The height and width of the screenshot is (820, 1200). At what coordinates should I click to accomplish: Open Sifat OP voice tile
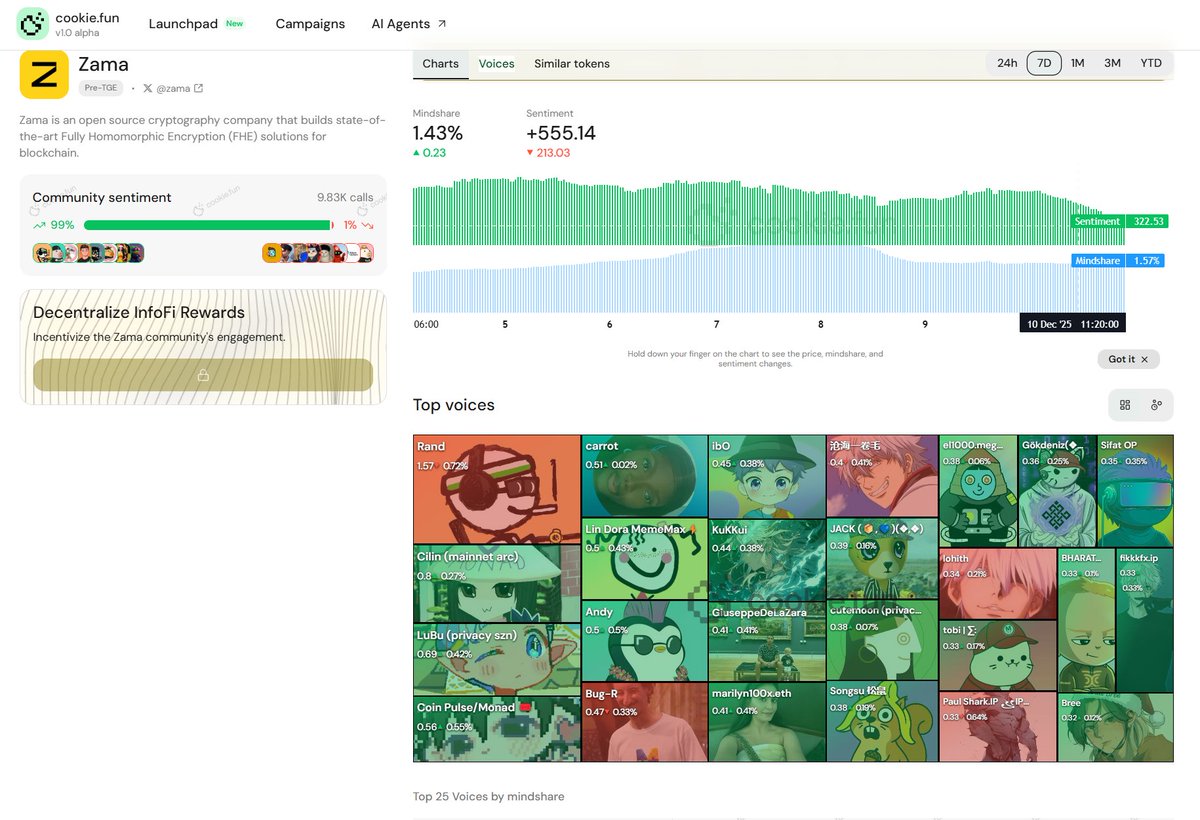[1135, 491]
